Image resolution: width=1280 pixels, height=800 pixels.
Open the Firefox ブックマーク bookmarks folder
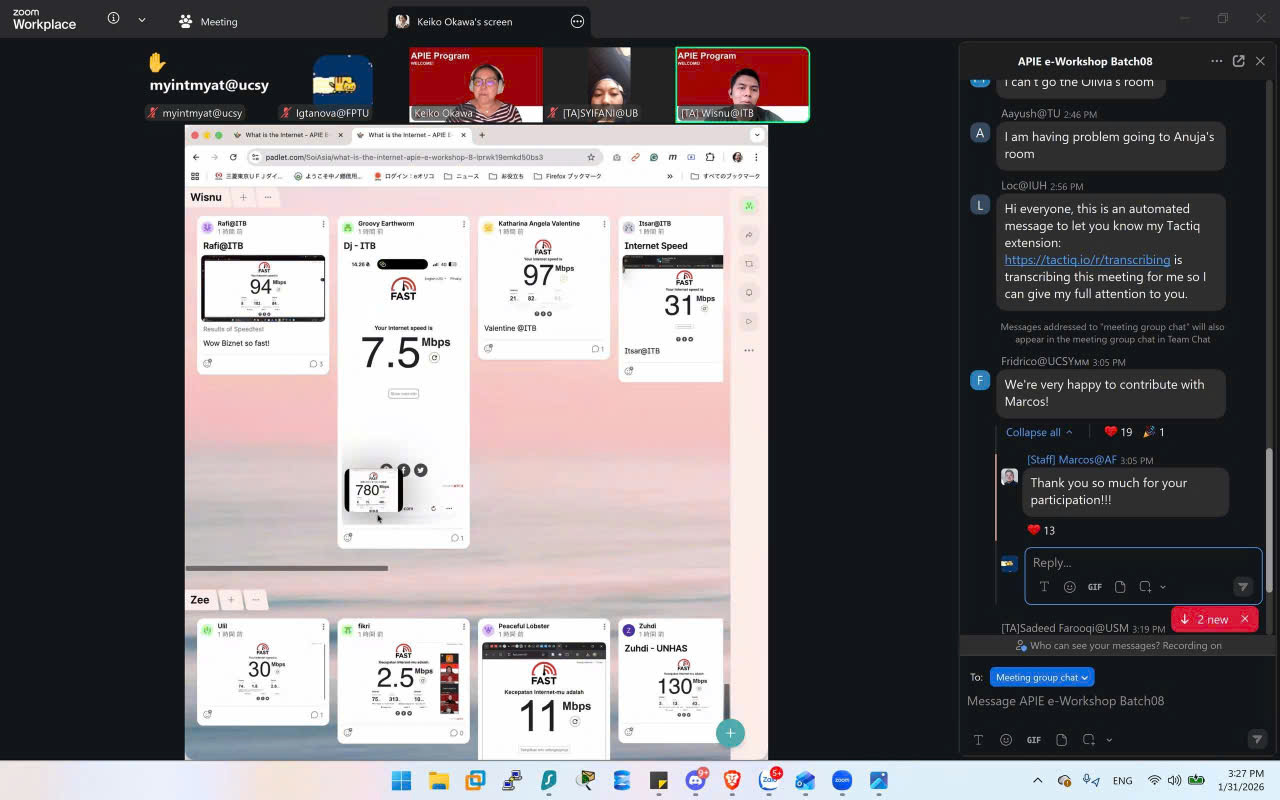pos(567,176)
